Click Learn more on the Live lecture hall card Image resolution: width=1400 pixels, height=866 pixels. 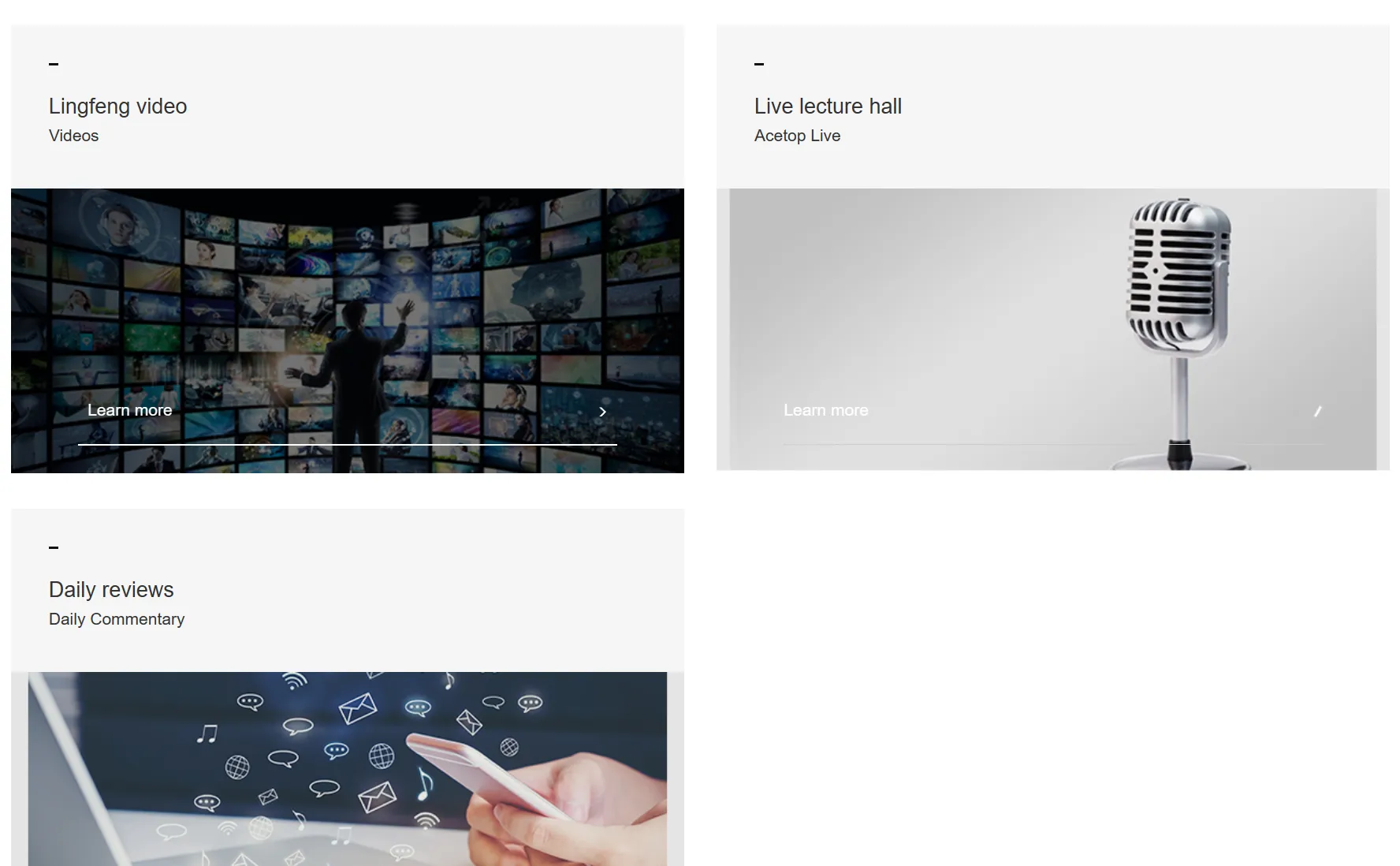(826, 410)
